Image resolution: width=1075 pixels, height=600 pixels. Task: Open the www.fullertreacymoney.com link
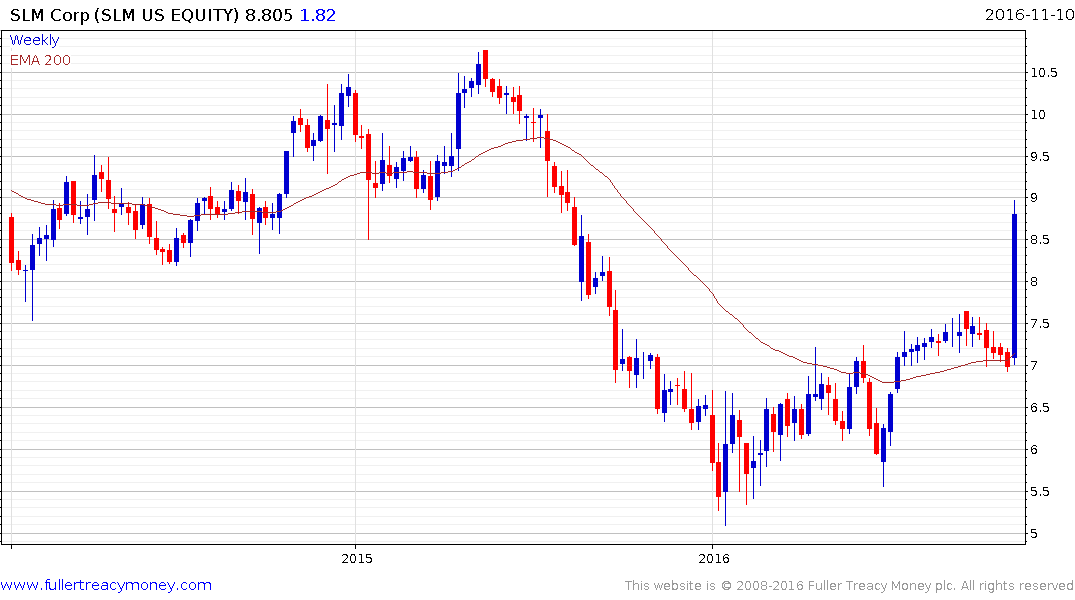tap(106, 585)
